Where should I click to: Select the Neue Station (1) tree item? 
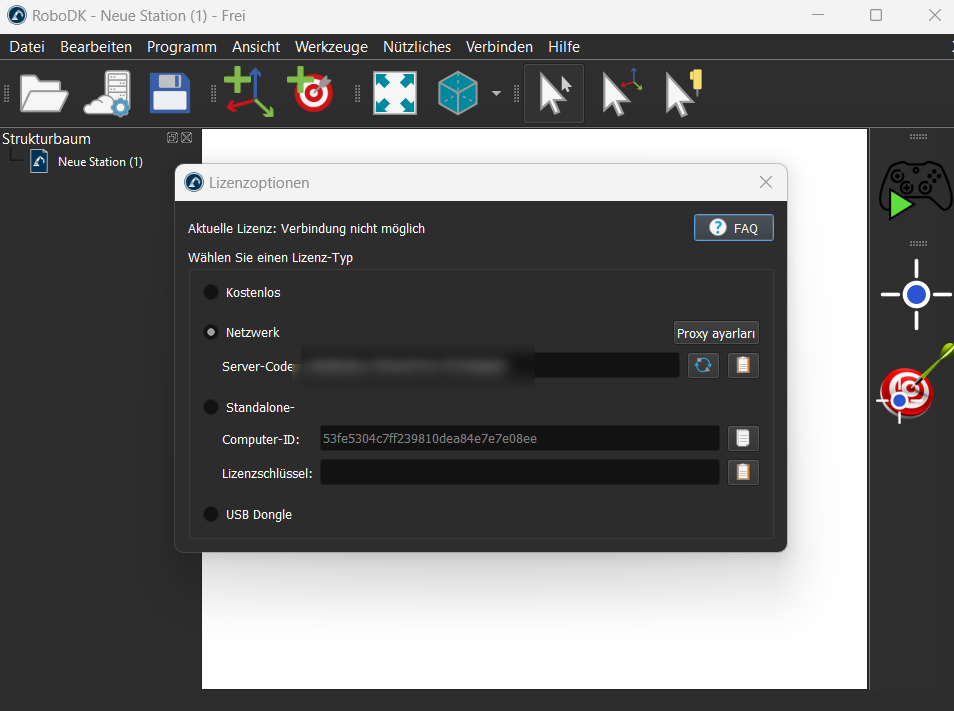[100, 162]
